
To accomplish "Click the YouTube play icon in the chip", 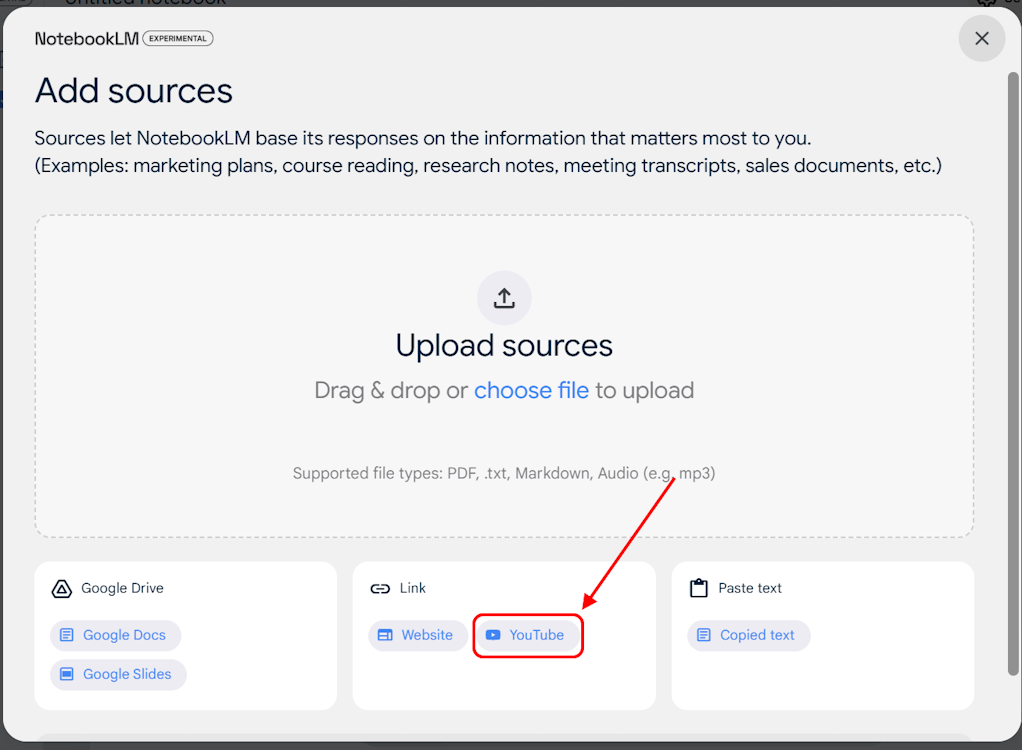I will point(493,635).
